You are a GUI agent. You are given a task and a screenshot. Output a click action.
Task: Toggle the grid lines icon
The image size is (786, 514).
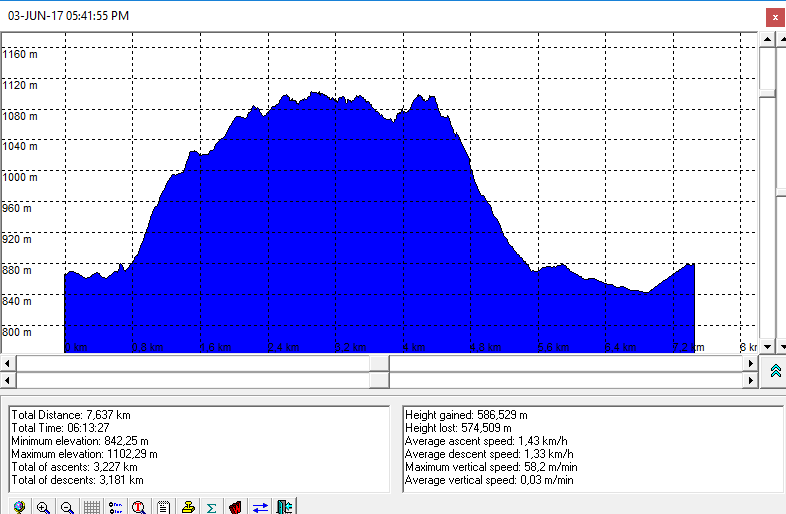pyautogui.click(x=91, y=507)
